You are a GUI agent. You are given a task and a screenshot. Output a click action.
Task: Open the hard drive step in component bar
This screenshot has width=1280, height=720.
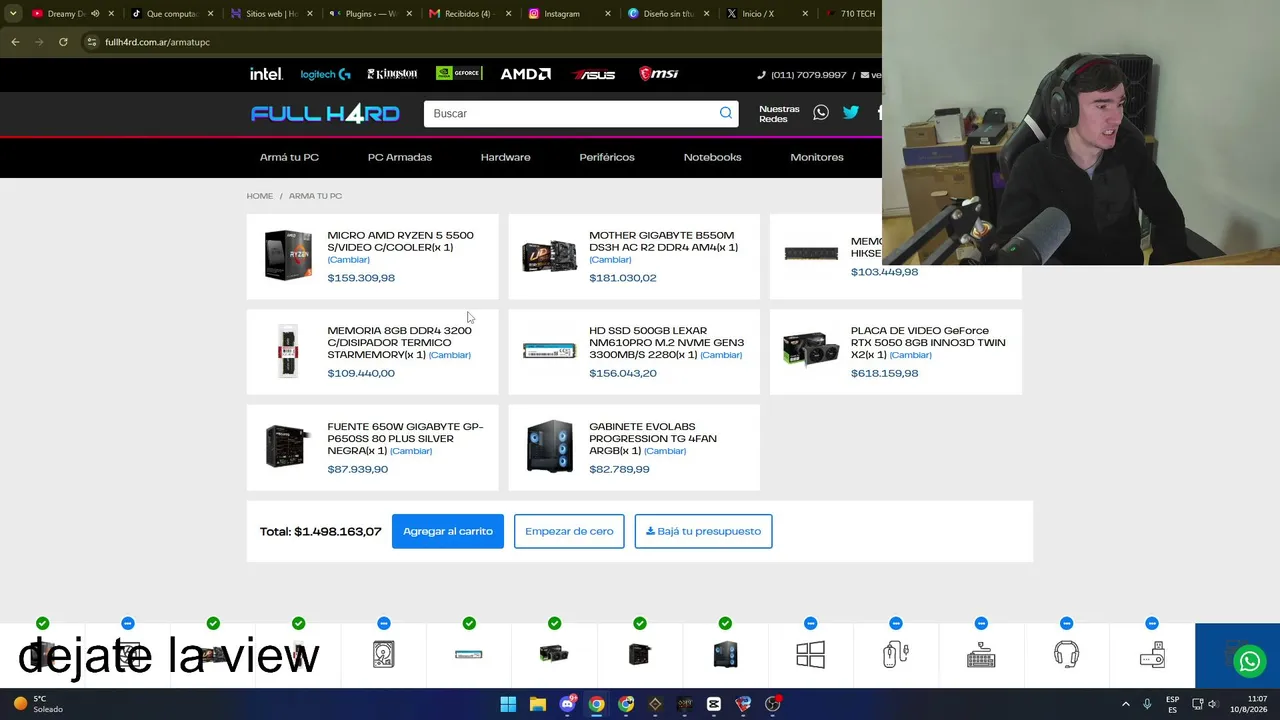tap(384, 655)
